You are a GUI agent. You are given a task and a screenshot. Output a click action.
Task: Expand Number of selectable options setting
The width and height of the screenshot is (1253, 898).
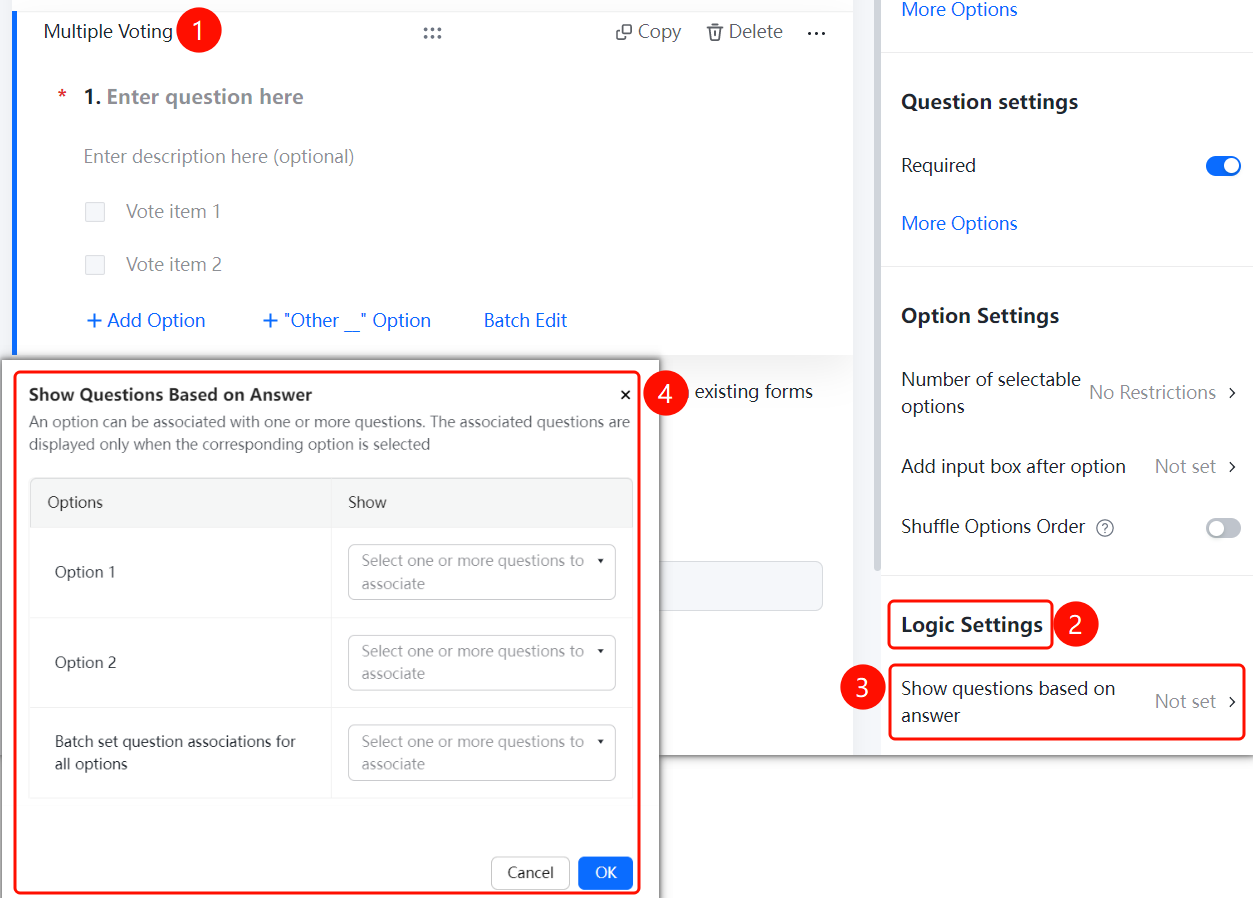click(1068, 393)
